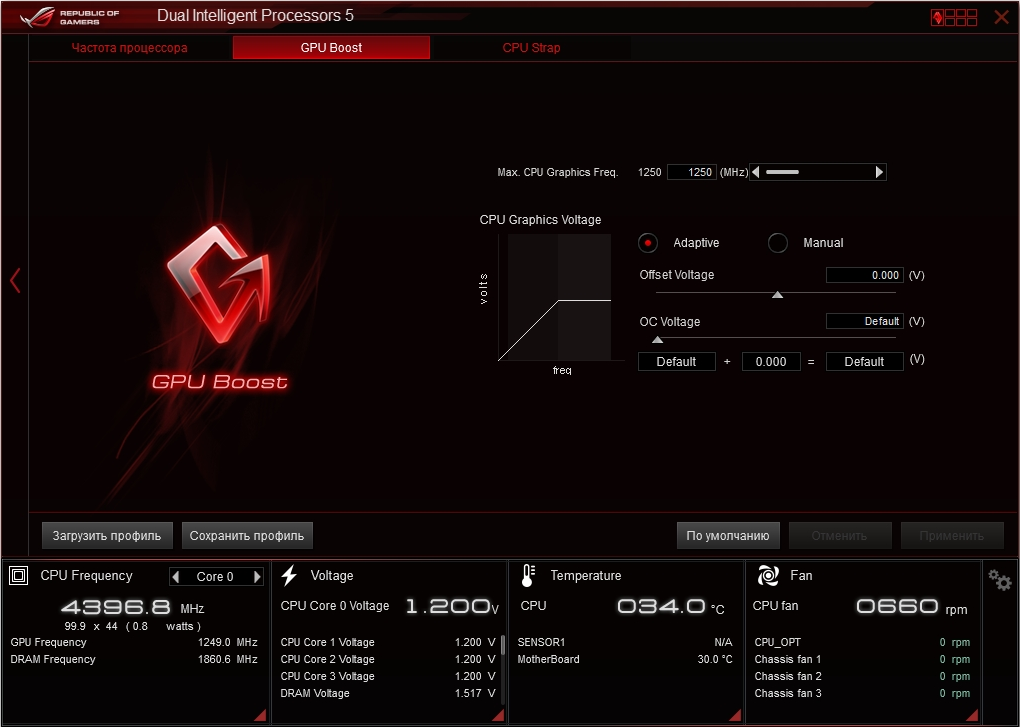Collapse side panel with left chevron
1020x727 pixels.
point(16,280)
